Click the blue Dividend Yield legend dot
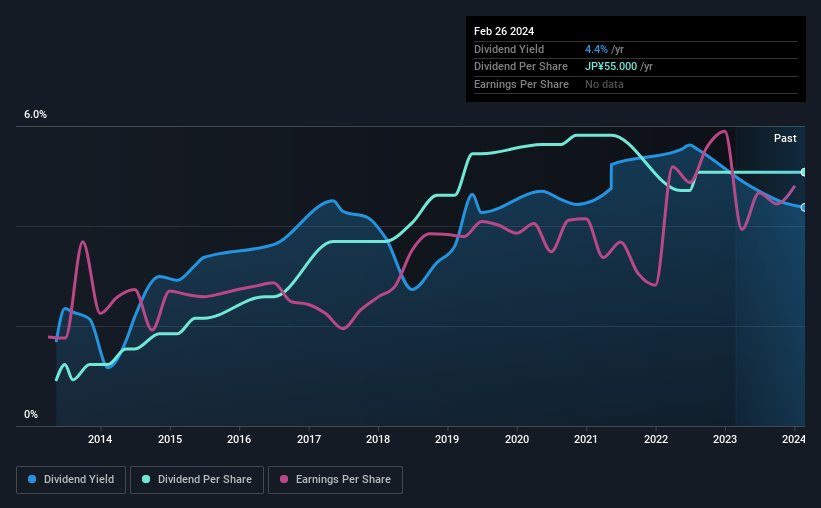 click(32, 479)
